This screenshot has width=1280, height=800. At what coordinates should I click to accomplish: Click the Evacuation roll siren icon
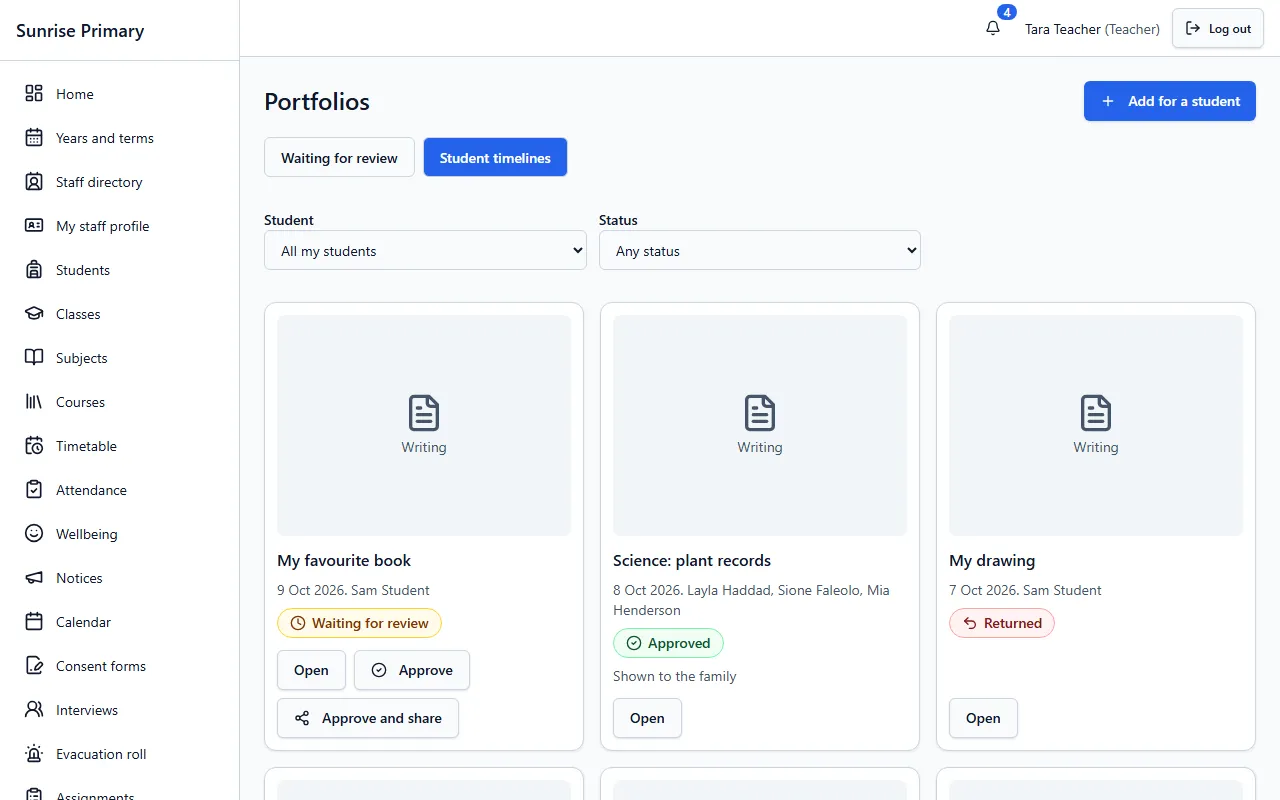(34, 754)
